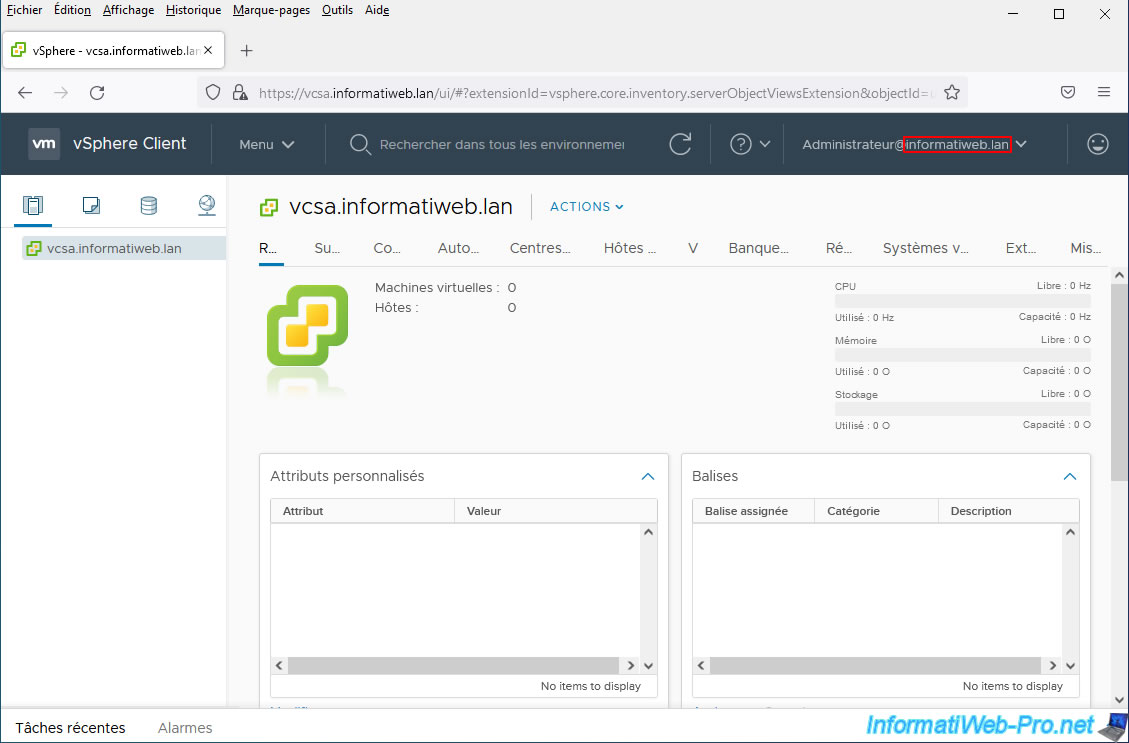
Task: Refresh the vSphere Client data
Action: pos(680,144)
